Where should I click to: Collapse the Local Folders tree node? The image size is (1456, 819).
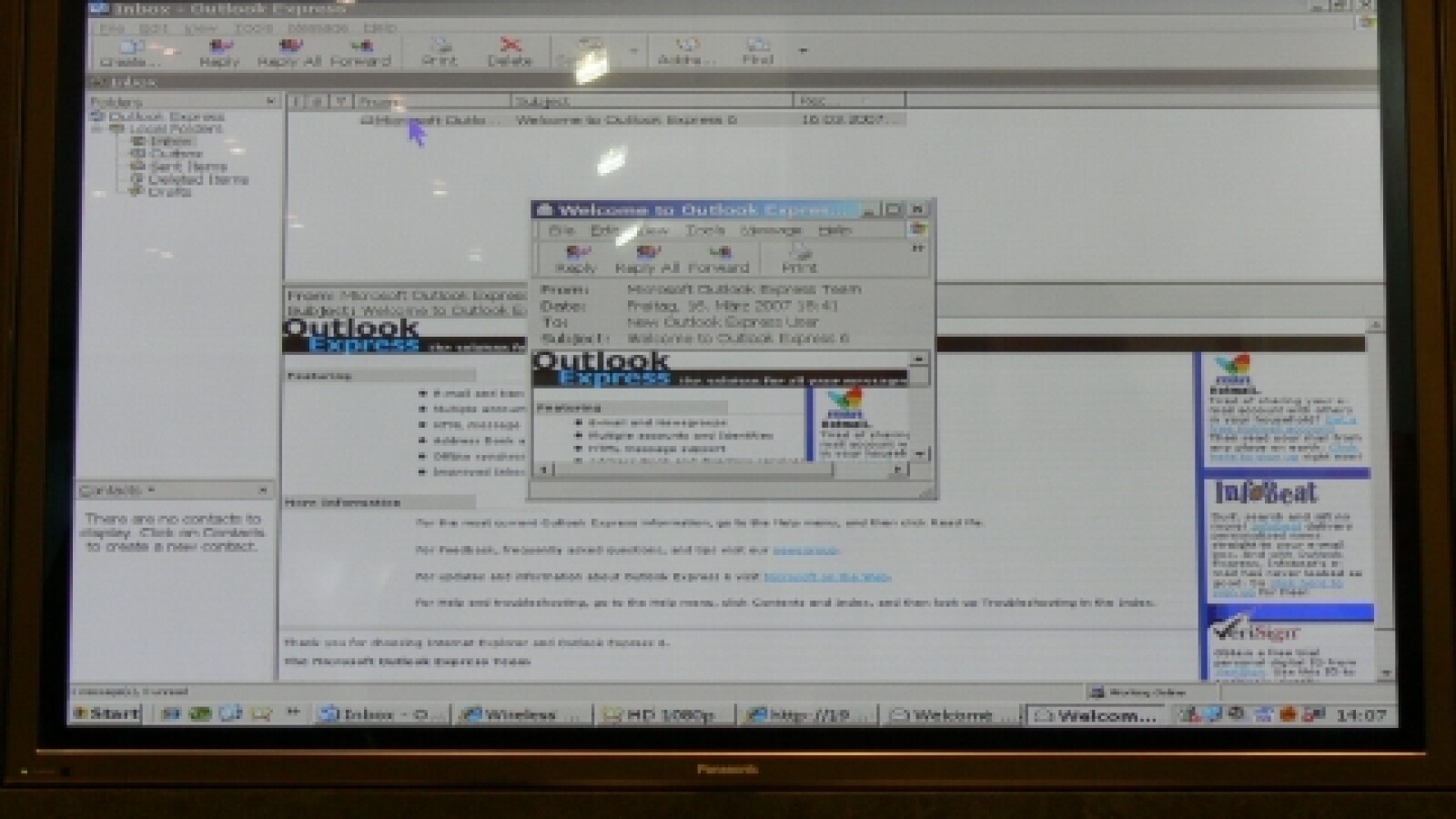(x=96, y=129)
